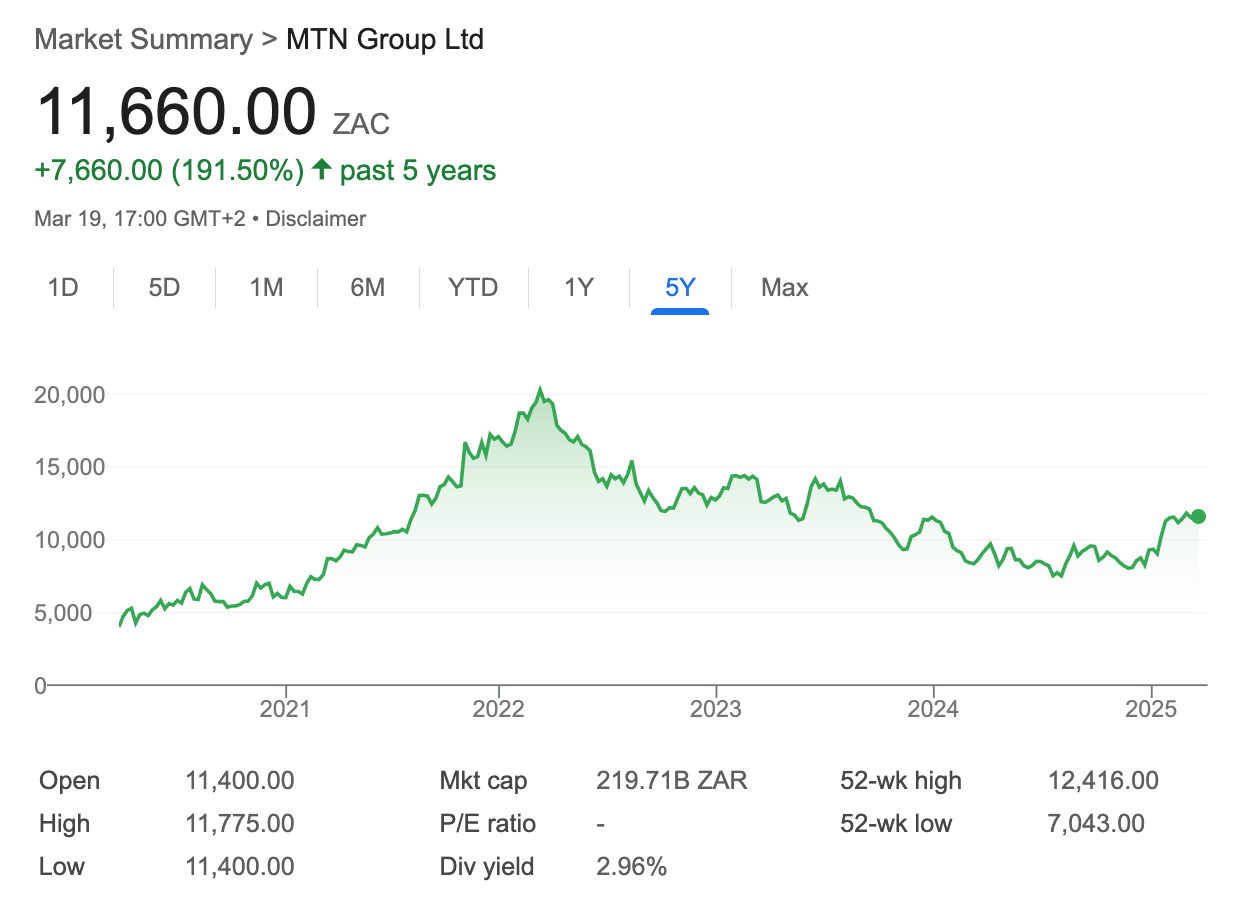Open the YTD range tab
This screenshot has height=914, width=1260.
[473, 288]
